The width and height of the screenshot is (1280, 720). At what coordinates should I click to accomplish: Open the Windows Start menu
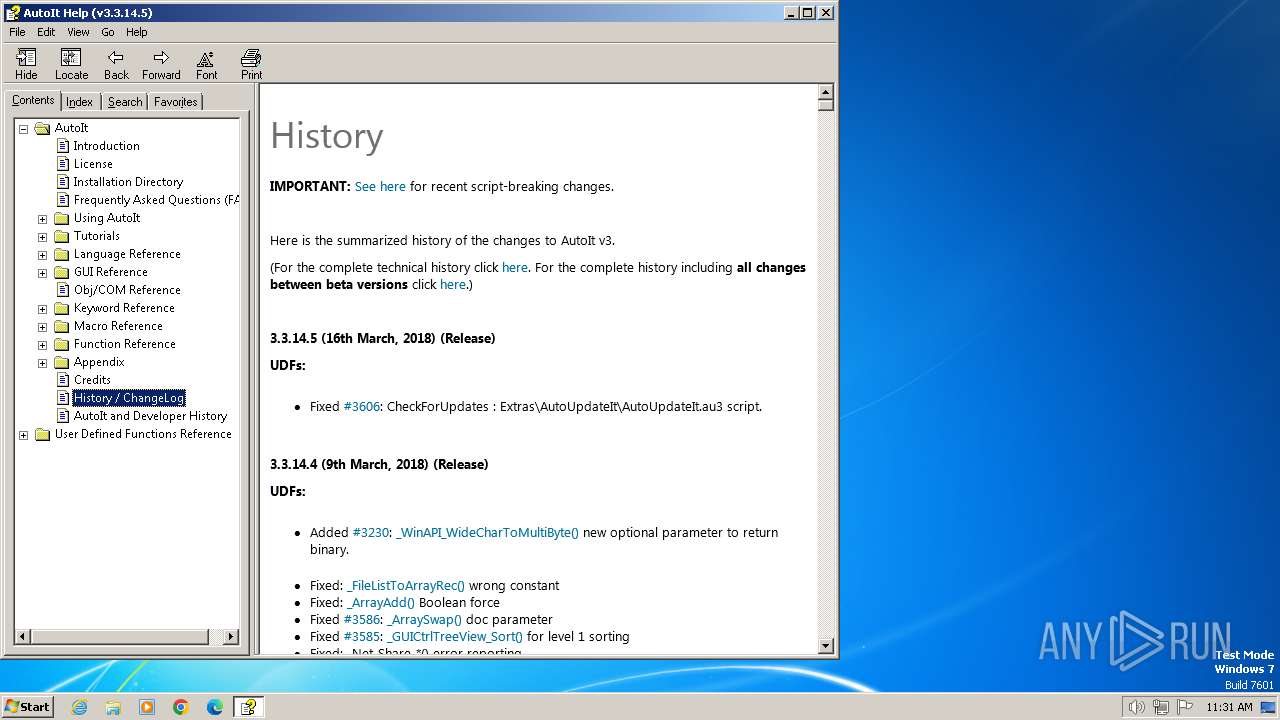point(27,706)
